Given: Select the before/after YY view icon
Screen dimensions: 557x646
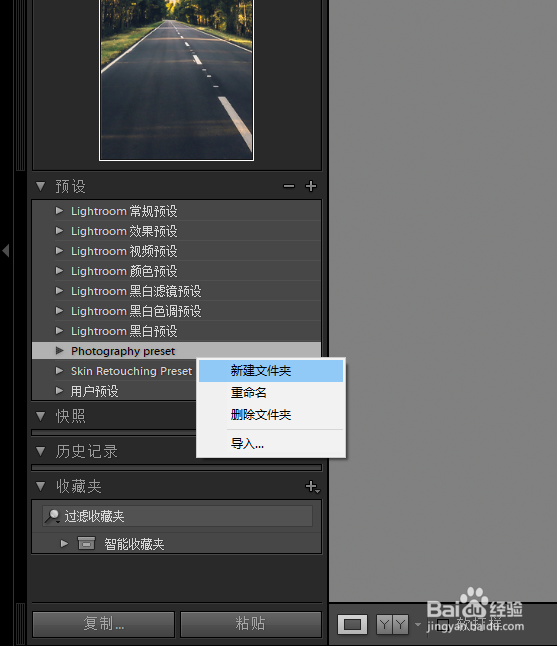Looking at the screenshot, I should (x=392, y=625).
